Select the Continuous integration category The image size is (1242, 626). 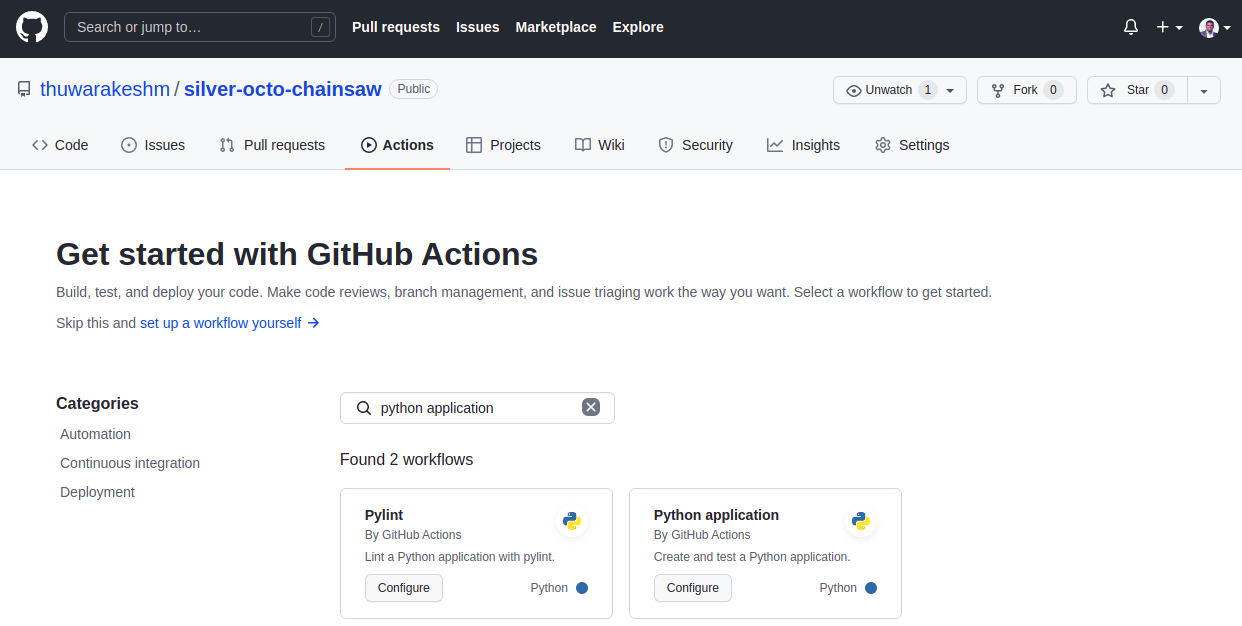coord(130,463)
